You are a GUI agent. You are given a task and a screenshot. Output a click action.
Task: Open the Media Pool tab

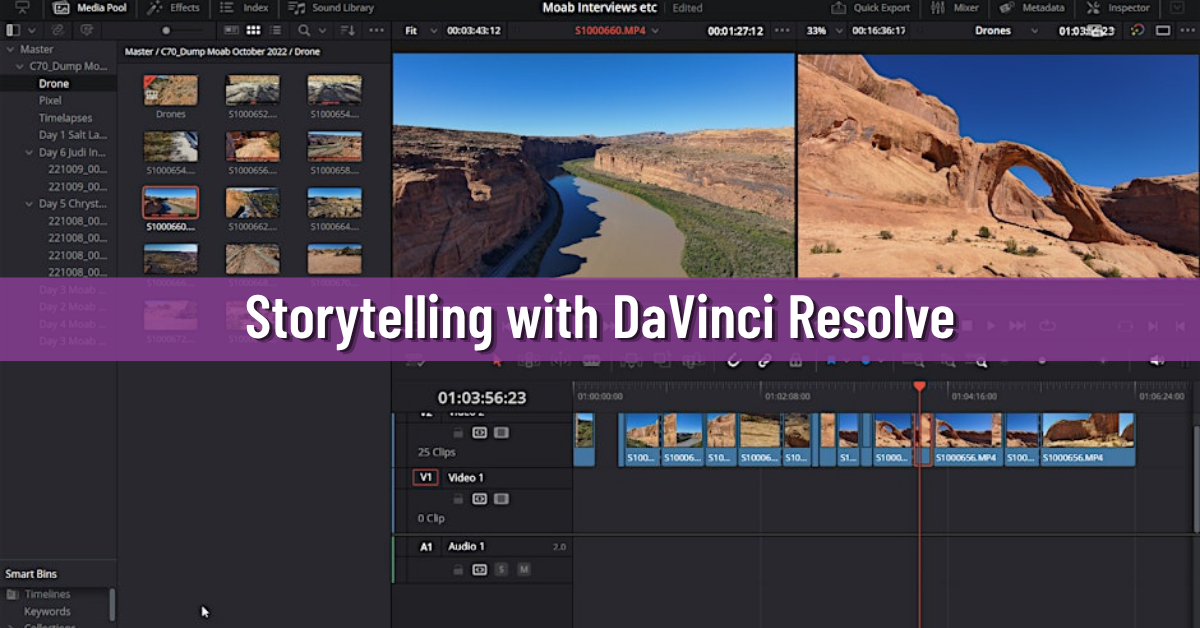[x=88, y=7]
